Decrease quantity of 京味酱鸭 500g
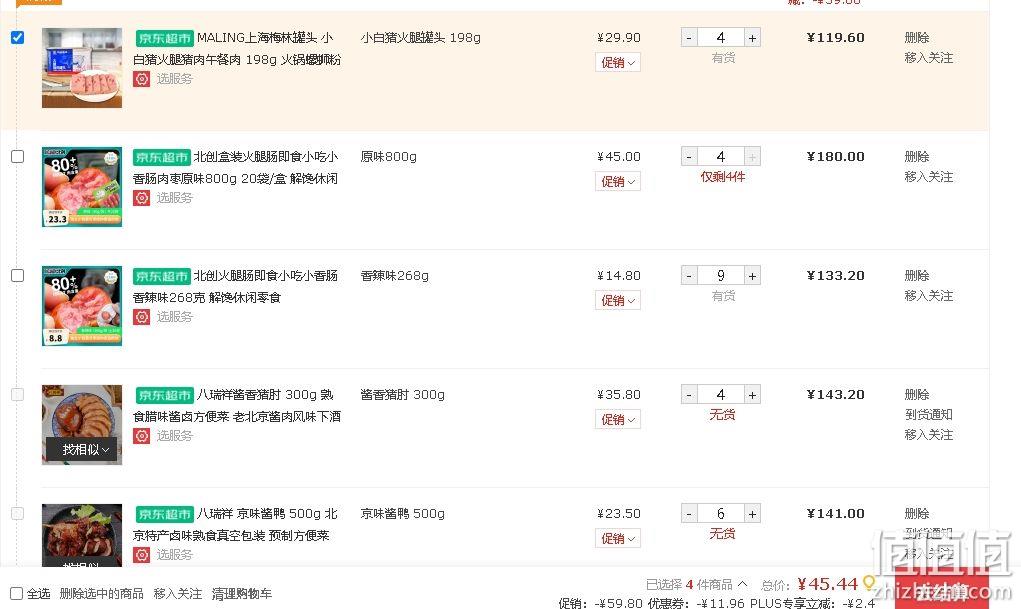Image resolution: width=1021 pixels, height=609 pixels. coord(689,514)
